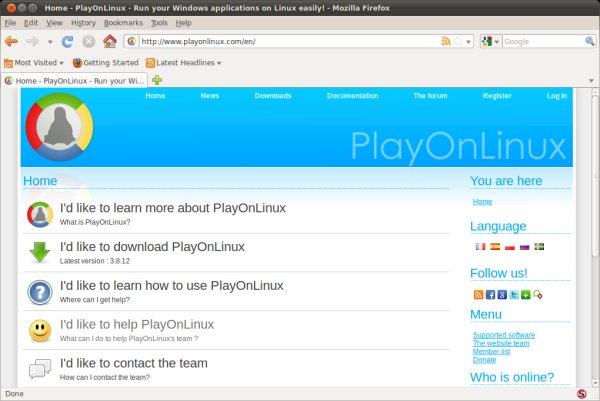Click the site identity icon in address bar
Image resolution: width=600 pixels, height=401 pixels.
coord(131,41)
